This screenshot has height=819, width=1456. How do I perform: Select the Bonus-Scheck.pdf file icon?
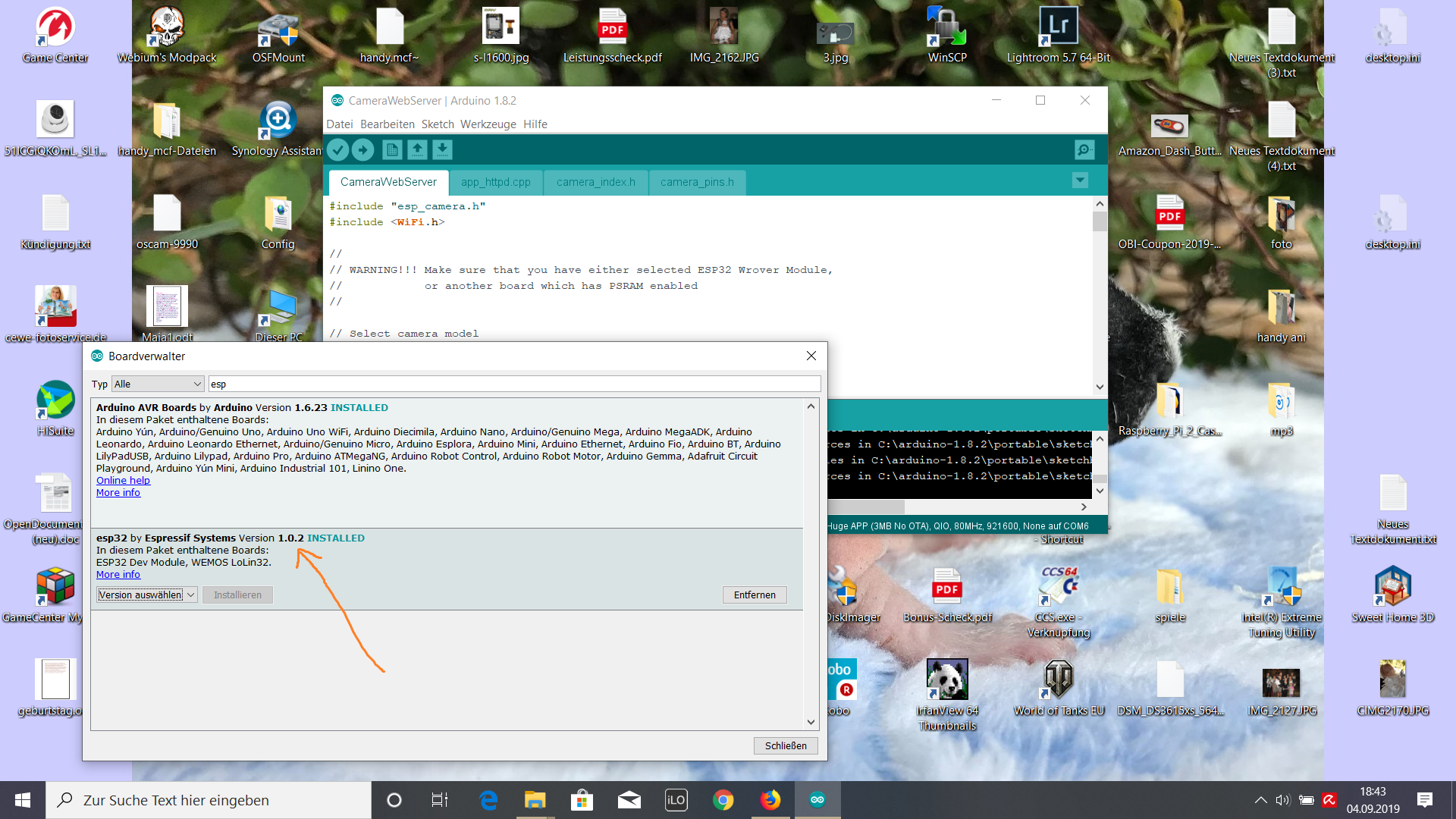click(x=947, y=595)
